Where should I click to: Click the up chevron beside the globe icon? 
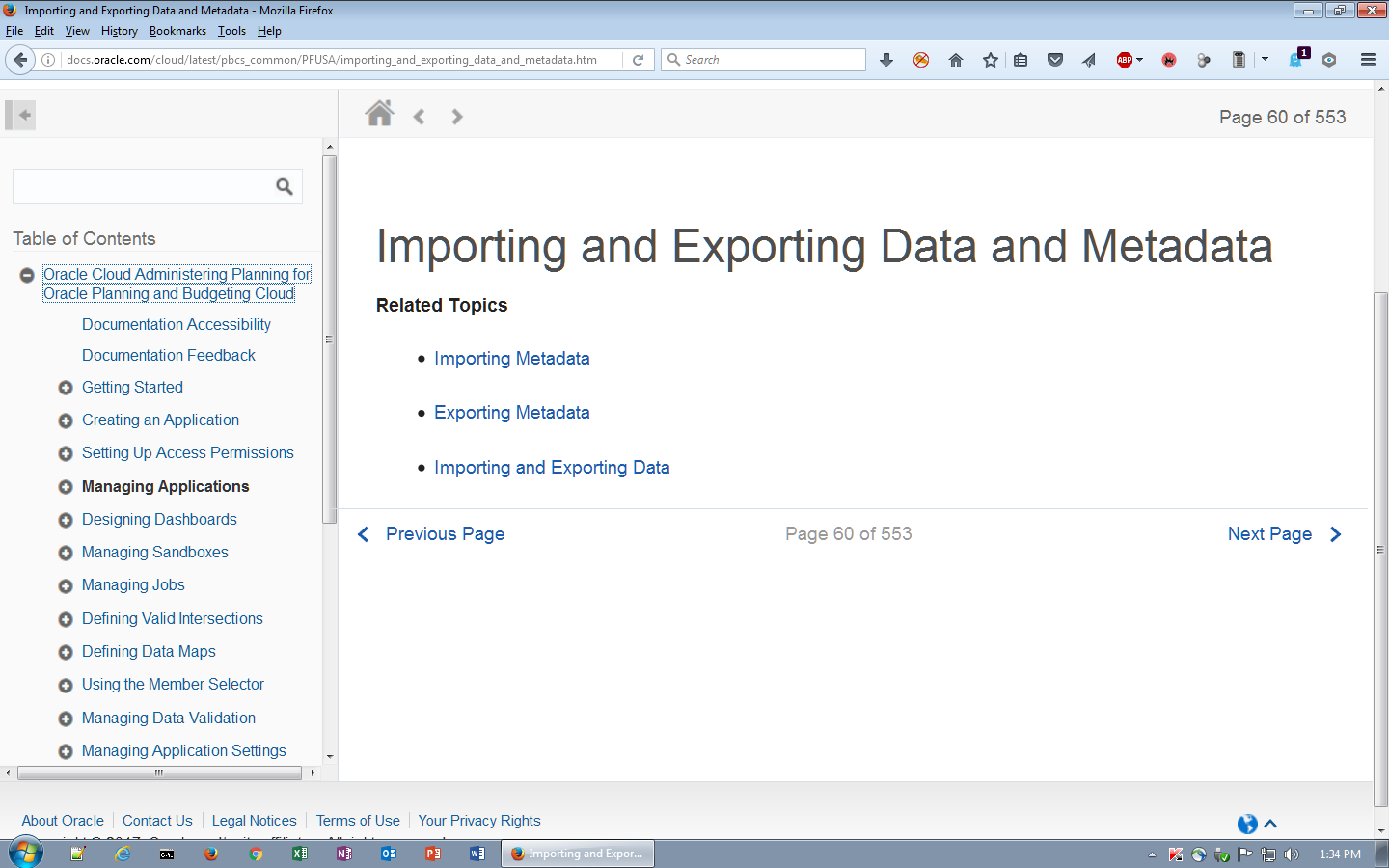click(1270, 824)
